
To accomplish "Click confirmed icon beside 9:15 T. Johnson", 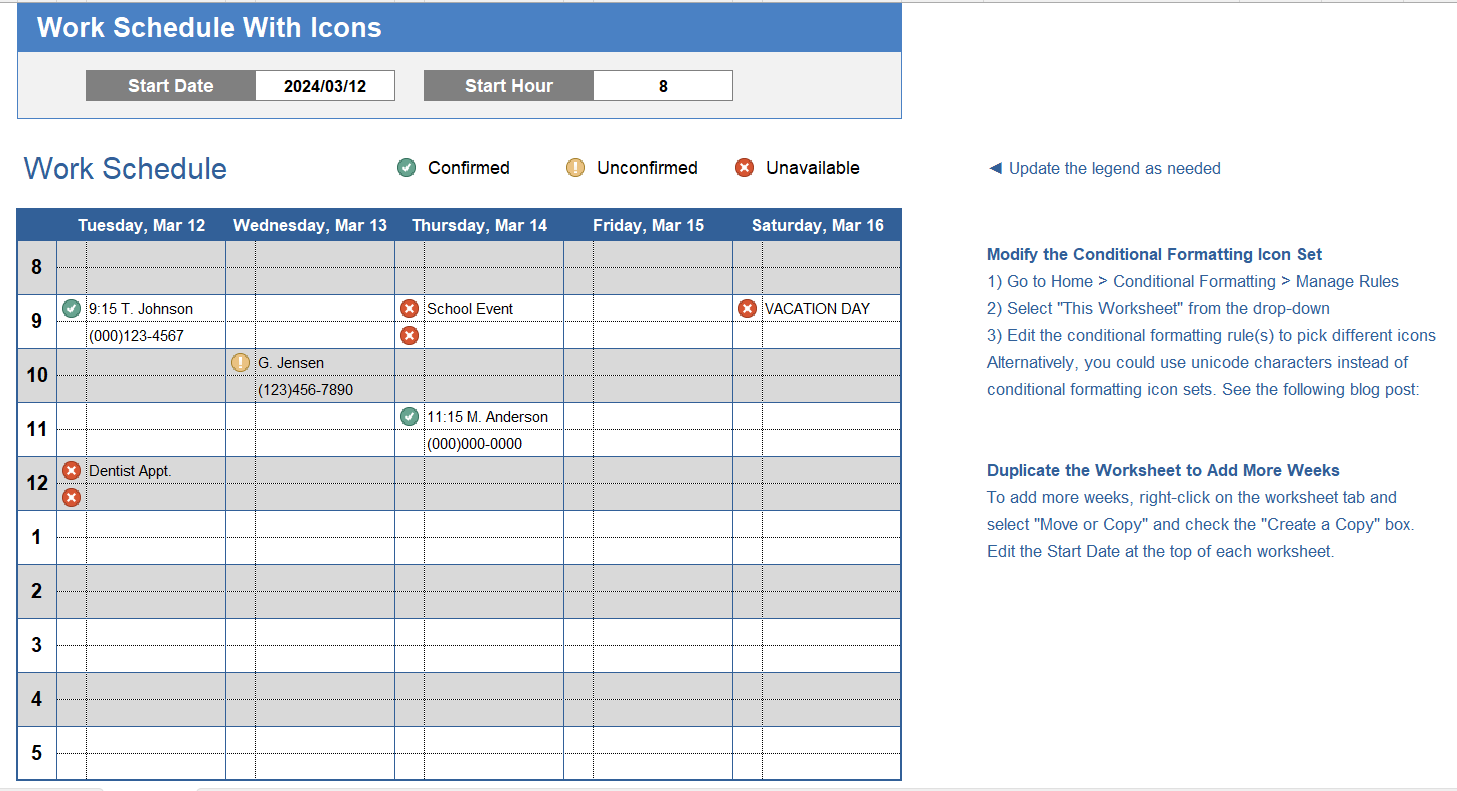I will [71, 309].
